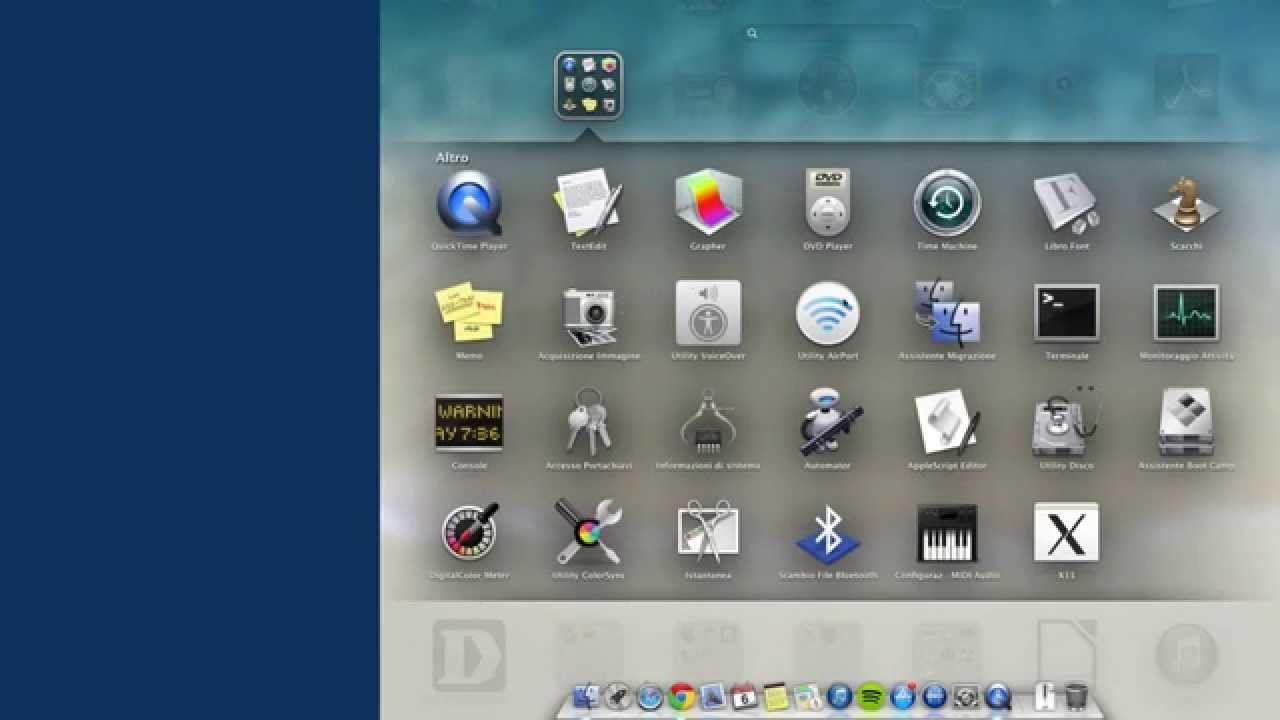The width and height of the screenshot is (1280, 720).
Task: Open Utility ColorSync
Action: (589, 532)
